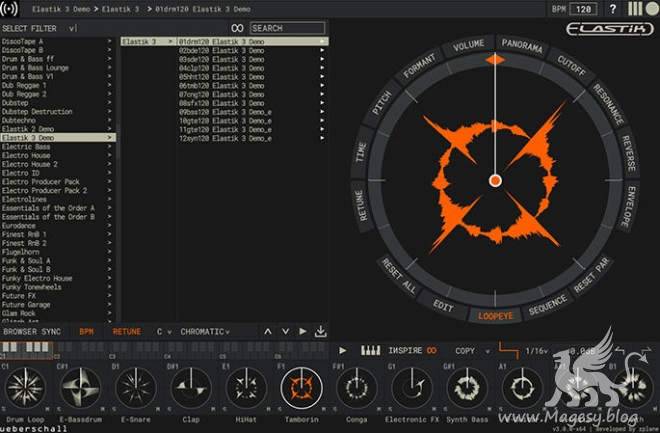
Task: Open the COPY dropdown arrow
Action: (x=487, y=351)
